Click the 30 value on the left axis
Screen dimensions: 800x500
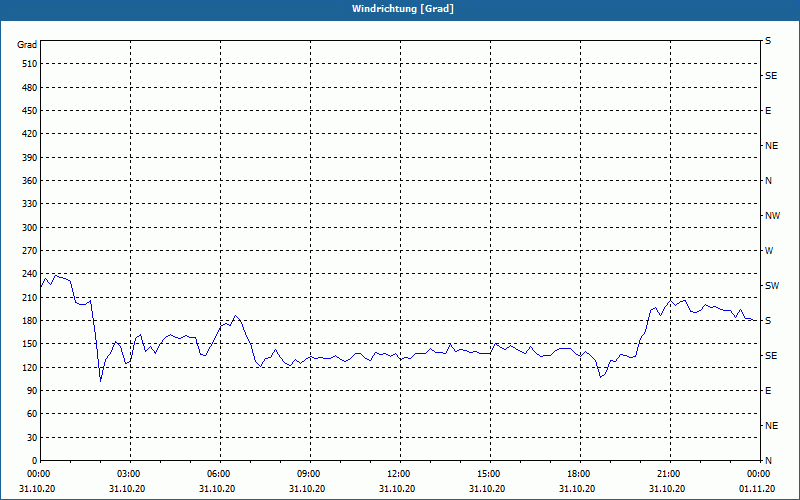pos(32,437)
